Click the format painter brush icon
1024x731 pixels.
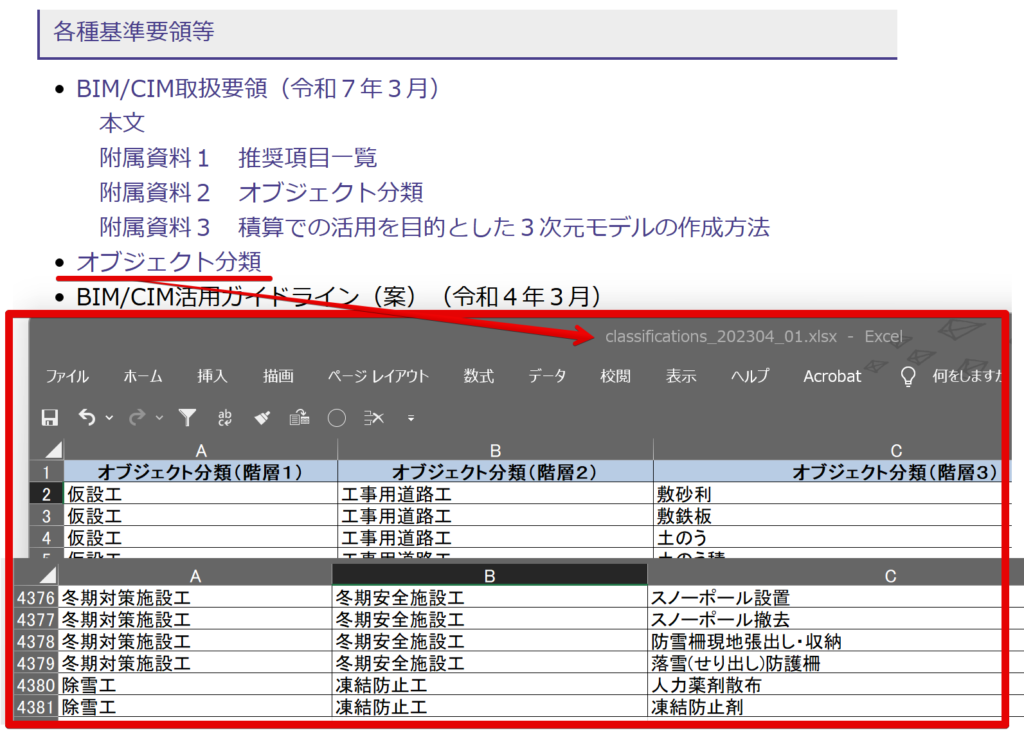262,418
